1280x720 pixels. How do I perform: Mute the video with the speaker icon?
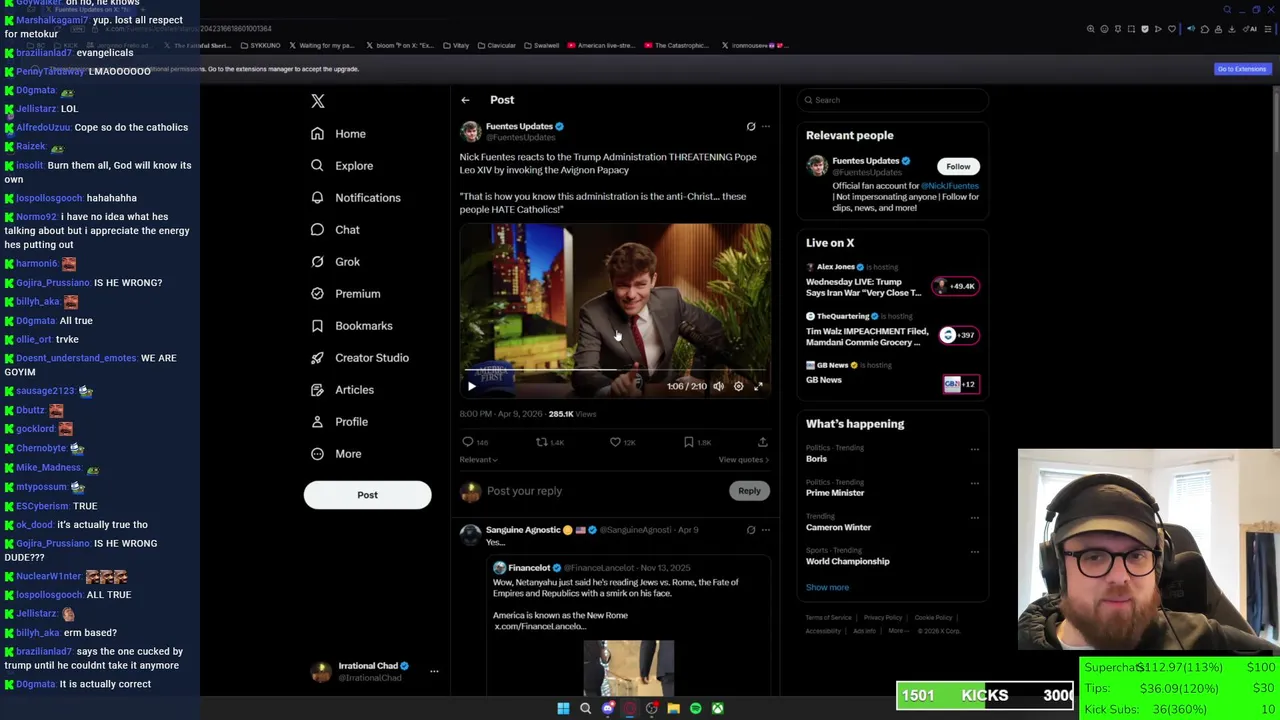click(718, 386)
